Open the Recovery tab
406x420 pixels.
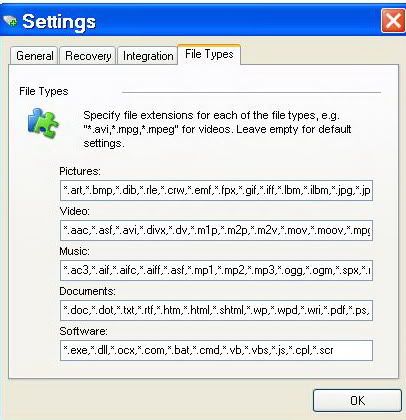click(88, 56)
